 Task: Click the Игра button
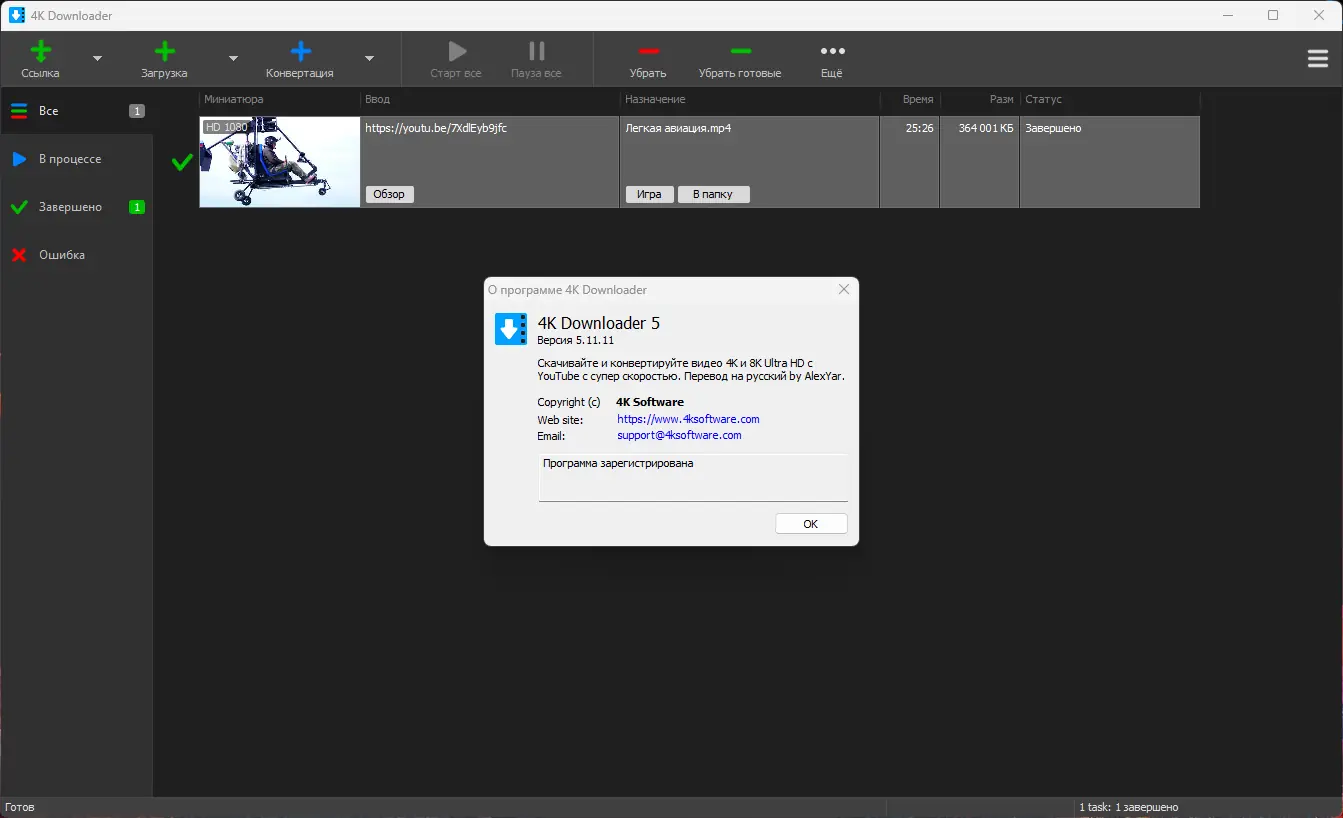tap(649, 194)
